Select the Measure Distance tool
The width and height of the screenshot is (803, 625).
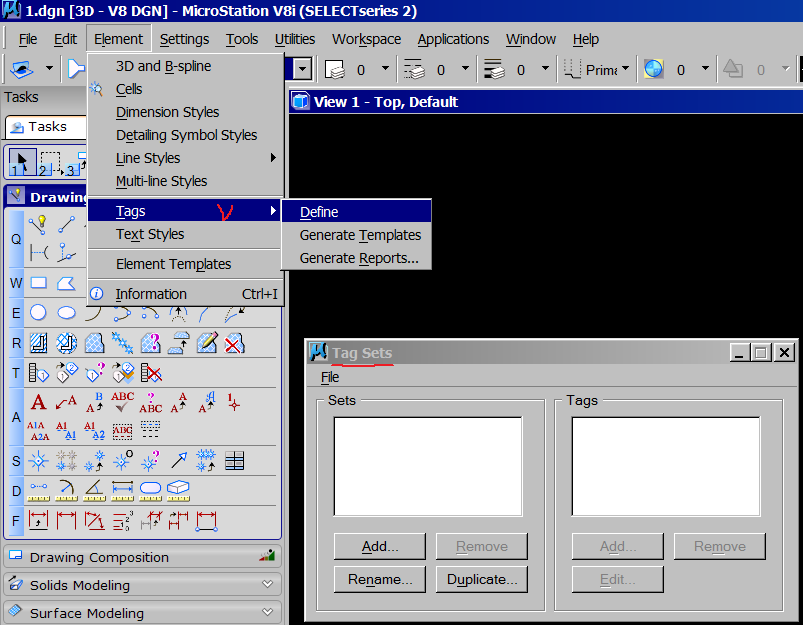tap(39, 490)
